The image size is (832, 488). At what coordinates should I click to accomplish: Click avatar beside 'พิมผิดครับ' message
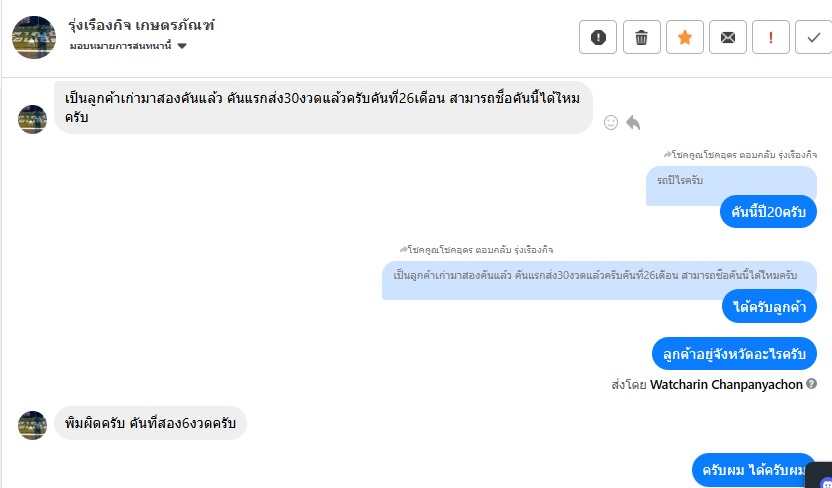pos(32,424)
